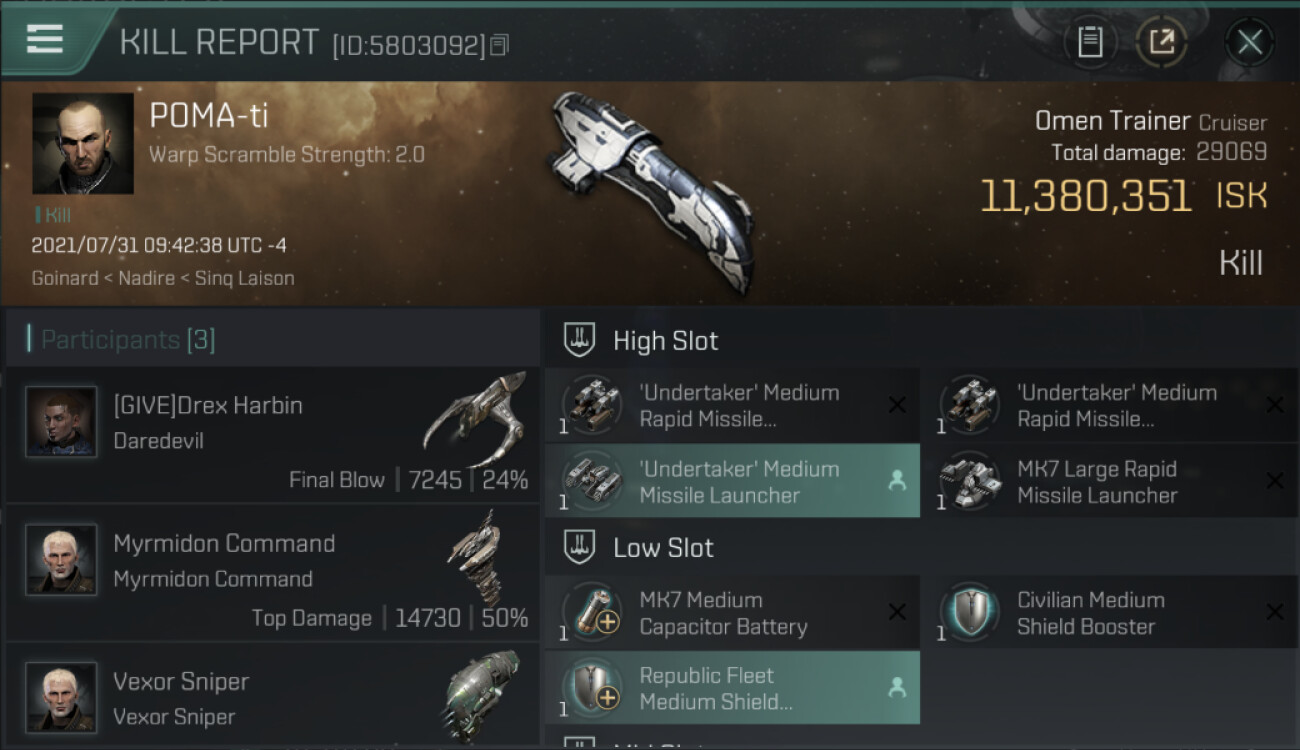Close the kill report window

[1249, 42]
